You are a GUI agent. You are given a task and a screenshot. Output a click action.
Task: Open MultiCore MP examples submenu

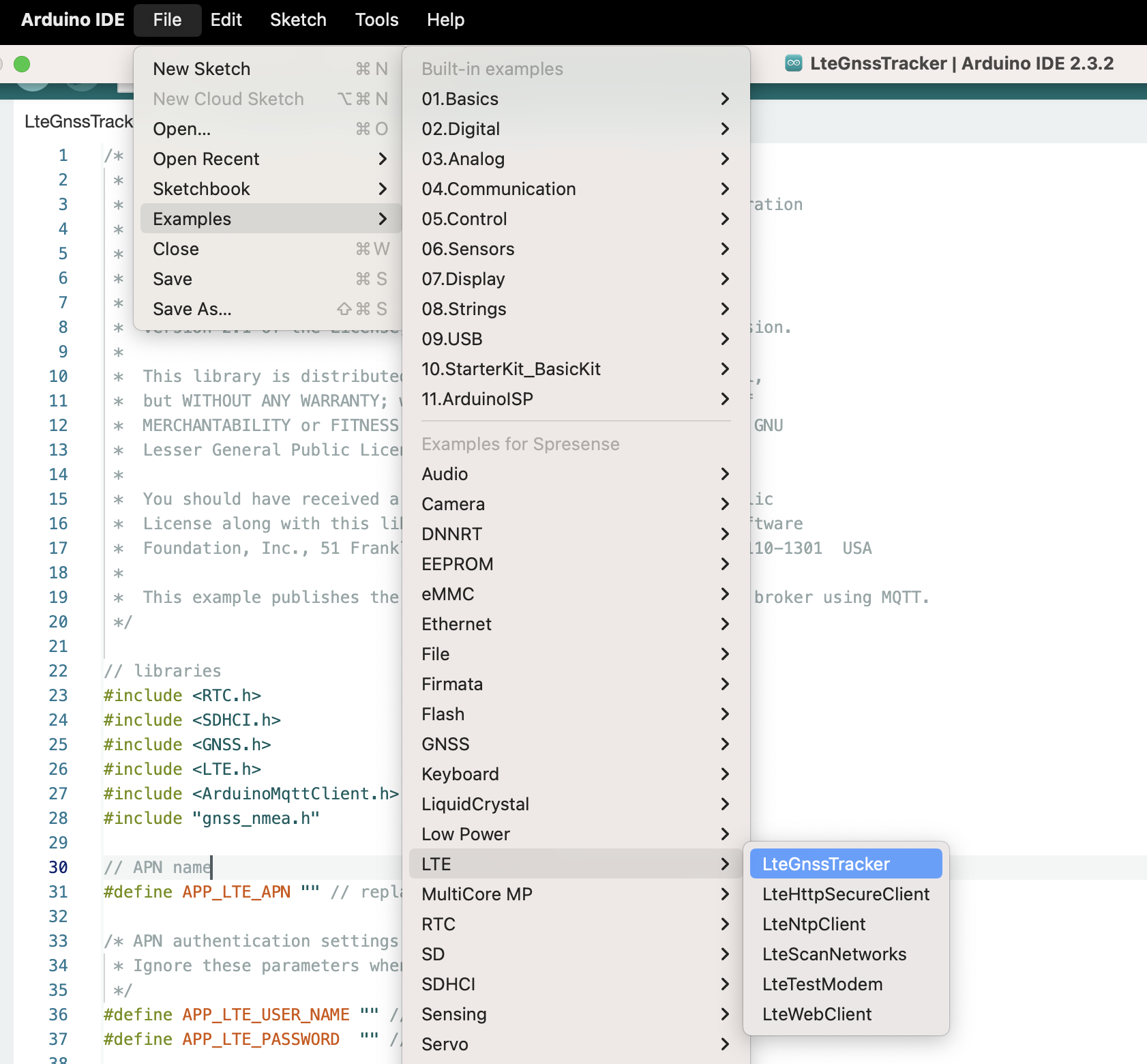[576, 894]
